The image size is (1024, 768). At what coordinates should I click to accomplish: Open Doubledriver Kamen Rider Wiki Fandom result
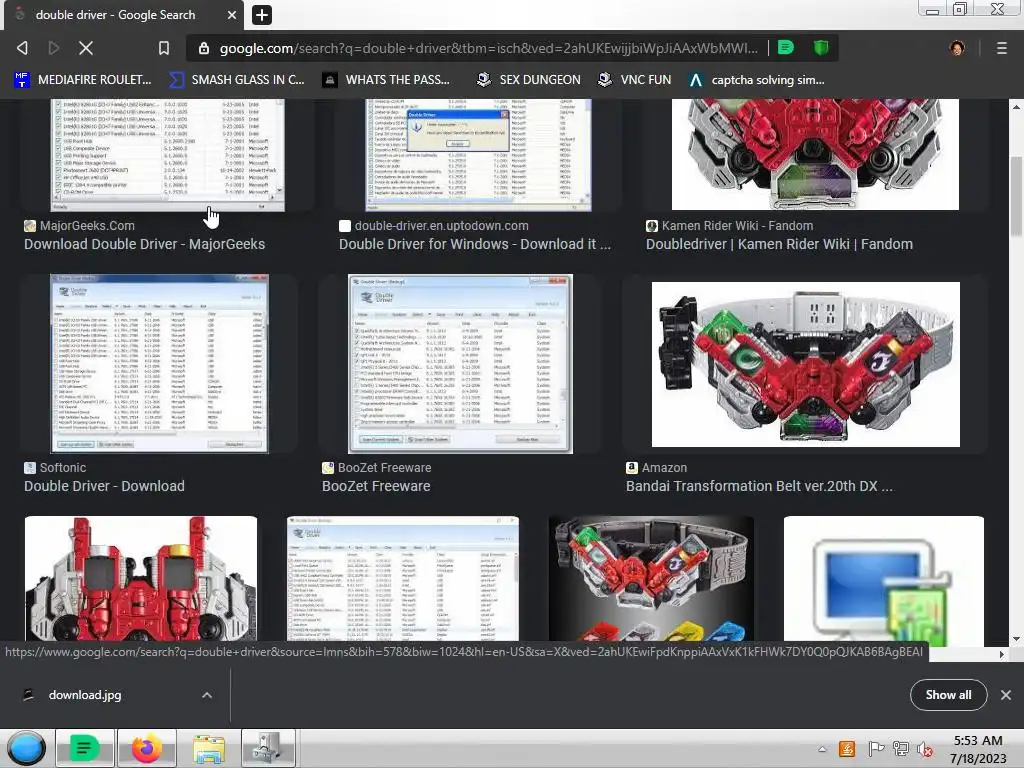(x=779, y=244)
